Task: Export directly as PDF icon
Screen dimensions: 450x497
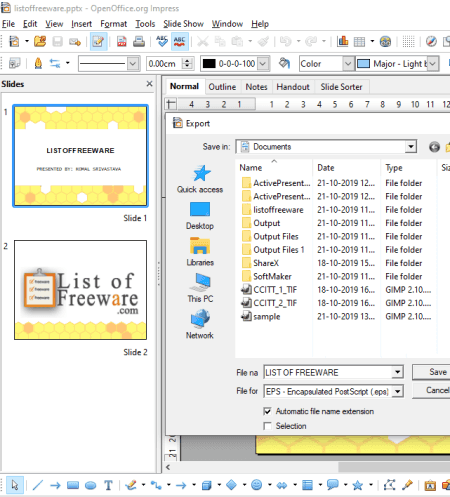Action: coord(122,42)
